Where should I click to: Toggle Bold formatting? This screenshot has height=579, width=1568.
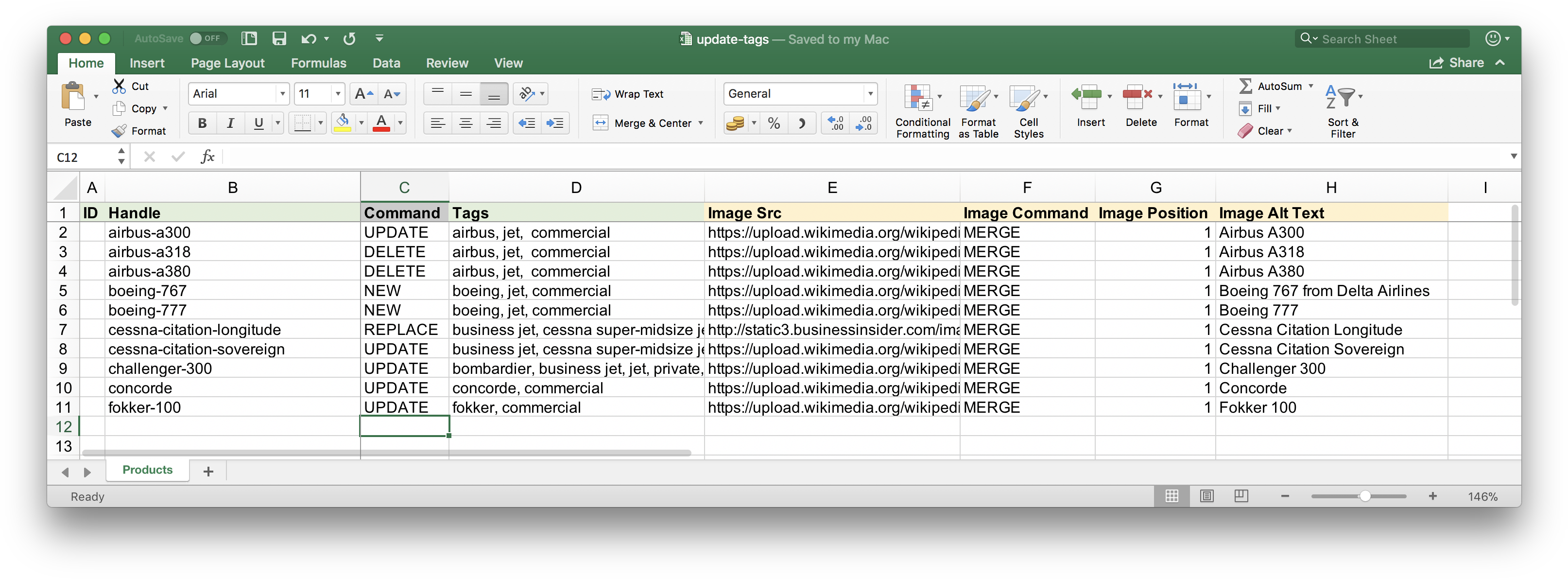(x=202, y=123)
